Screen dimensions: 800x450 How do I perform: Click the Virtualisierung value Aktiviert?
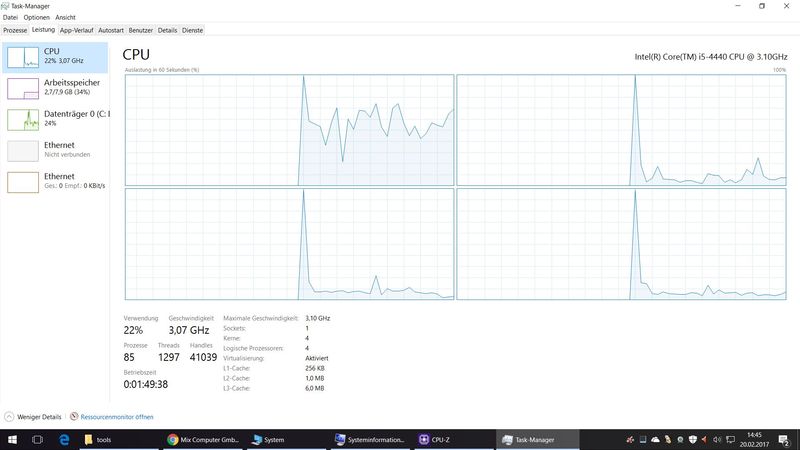tap(316, 358)
